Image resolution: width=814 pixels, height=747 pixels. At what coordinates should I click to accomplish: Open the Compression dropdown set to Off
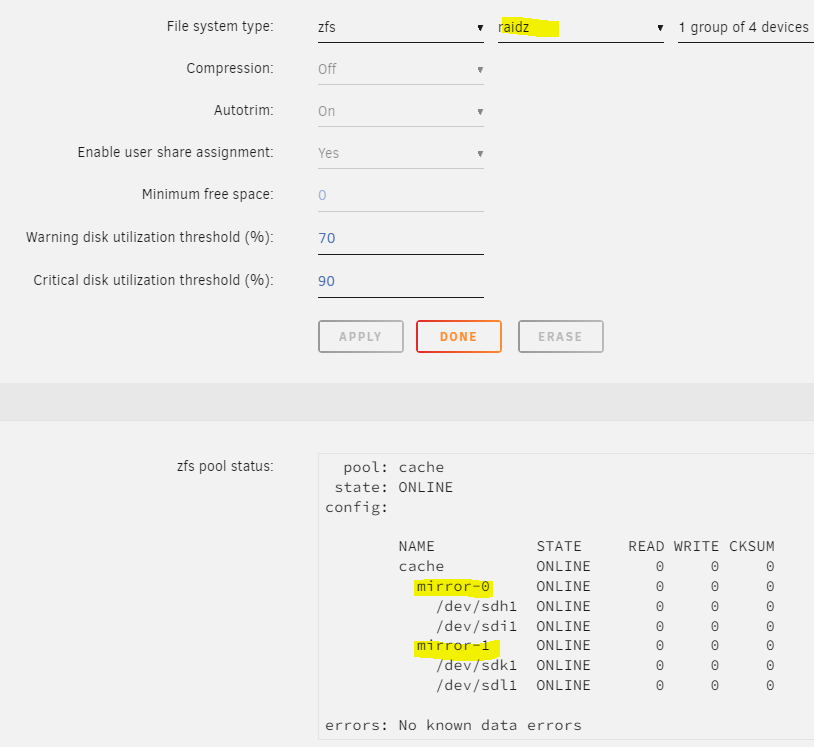click(401, 69)
